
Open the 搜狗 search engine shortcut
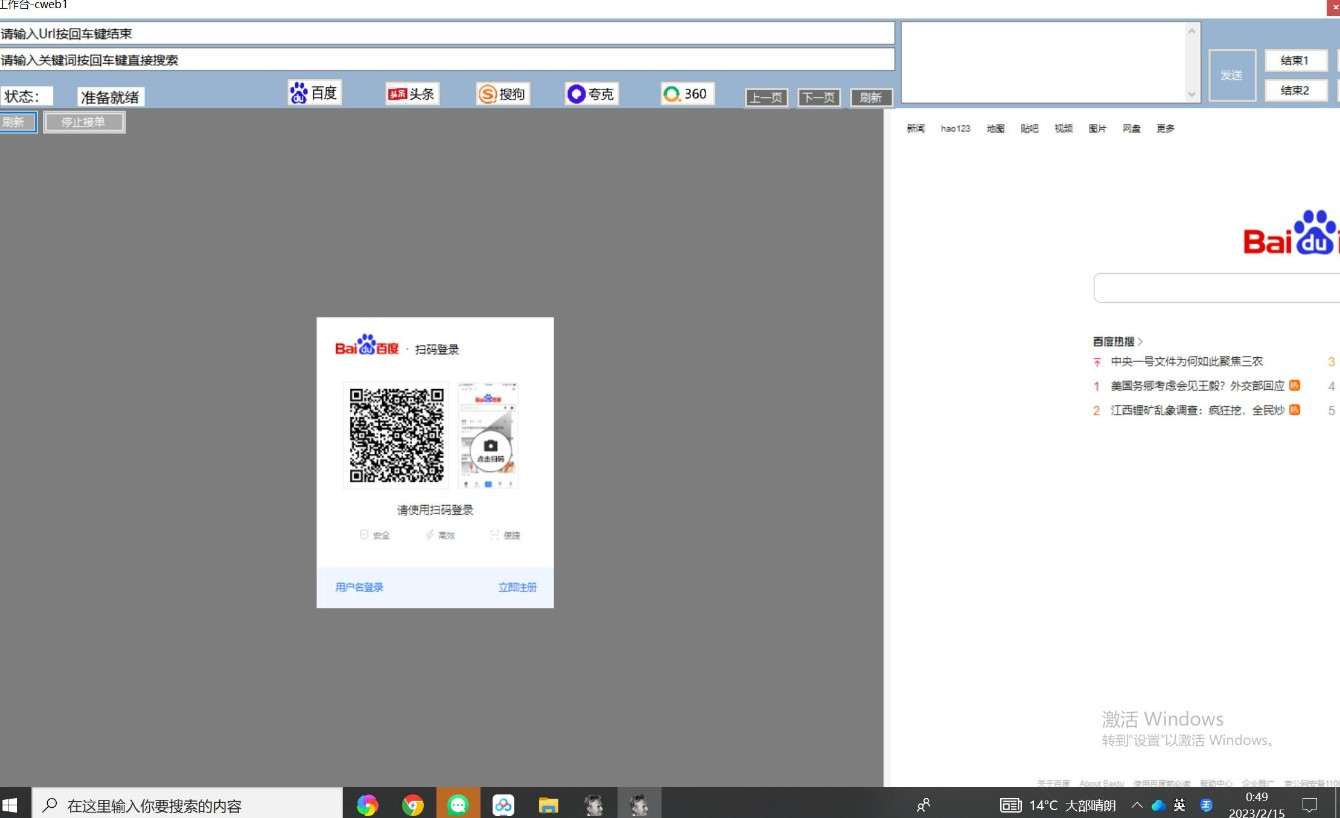503,94
